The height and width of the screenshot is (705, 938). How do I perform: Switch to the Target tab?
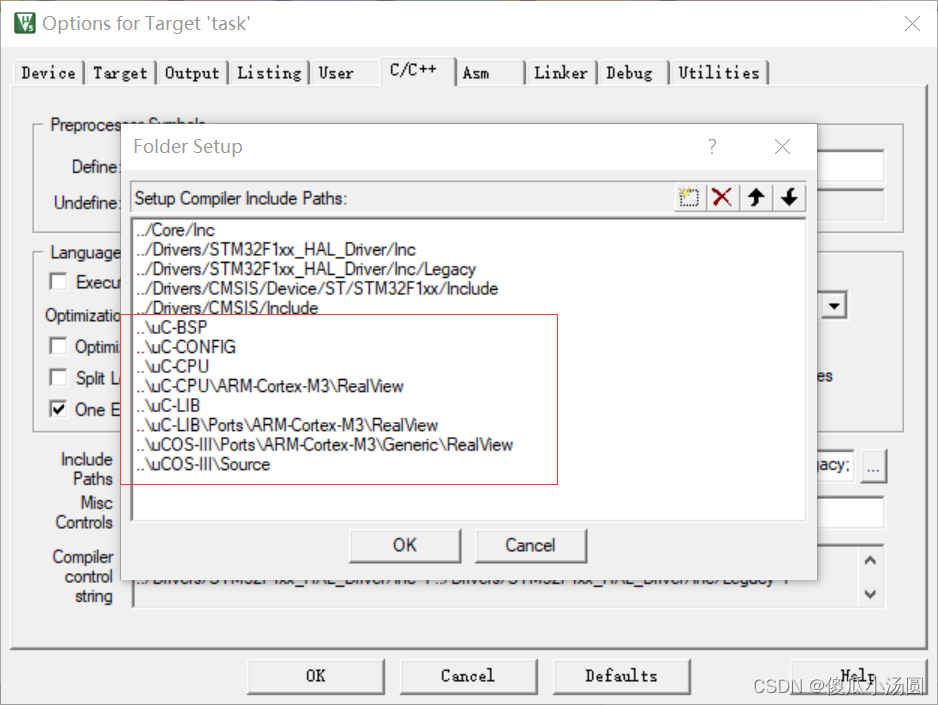(120, 73)
